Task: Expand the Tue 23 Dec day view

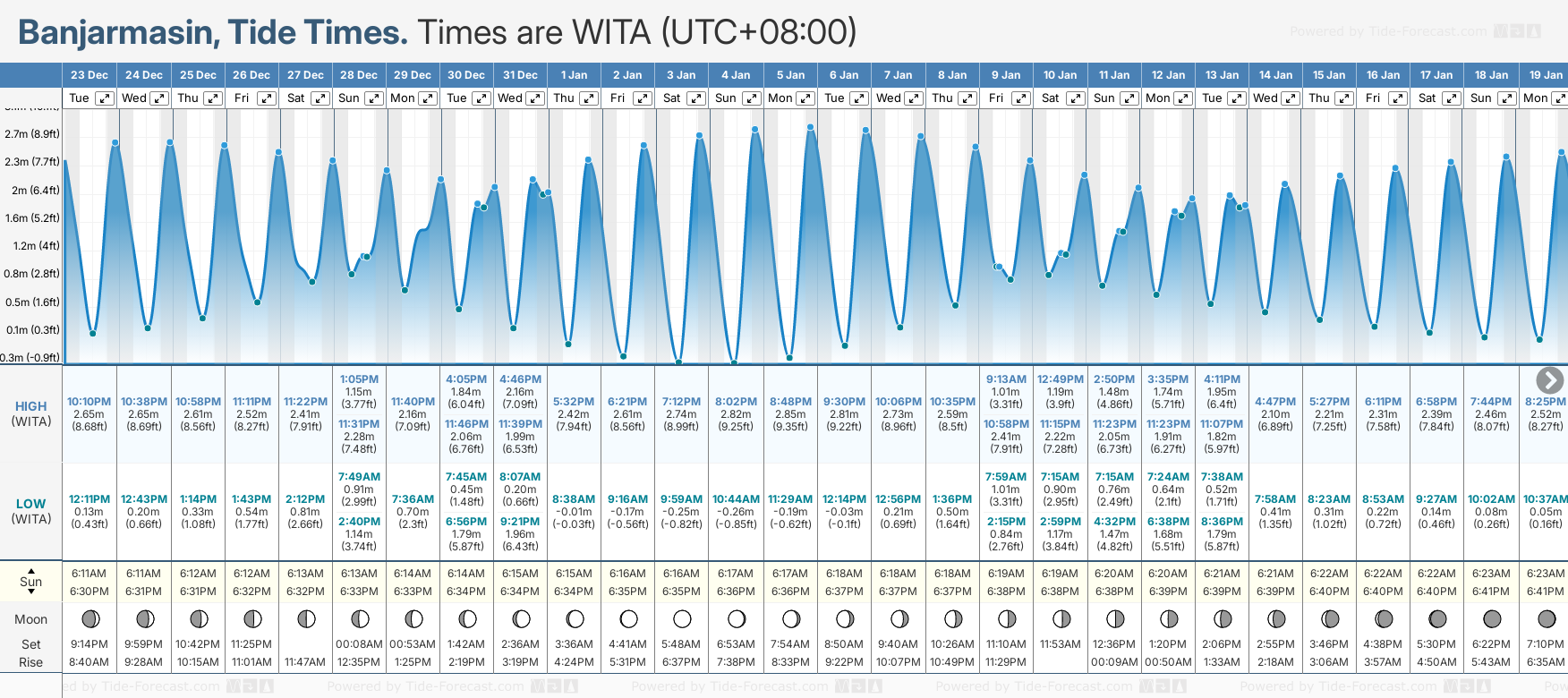Action: pos(105,98)
